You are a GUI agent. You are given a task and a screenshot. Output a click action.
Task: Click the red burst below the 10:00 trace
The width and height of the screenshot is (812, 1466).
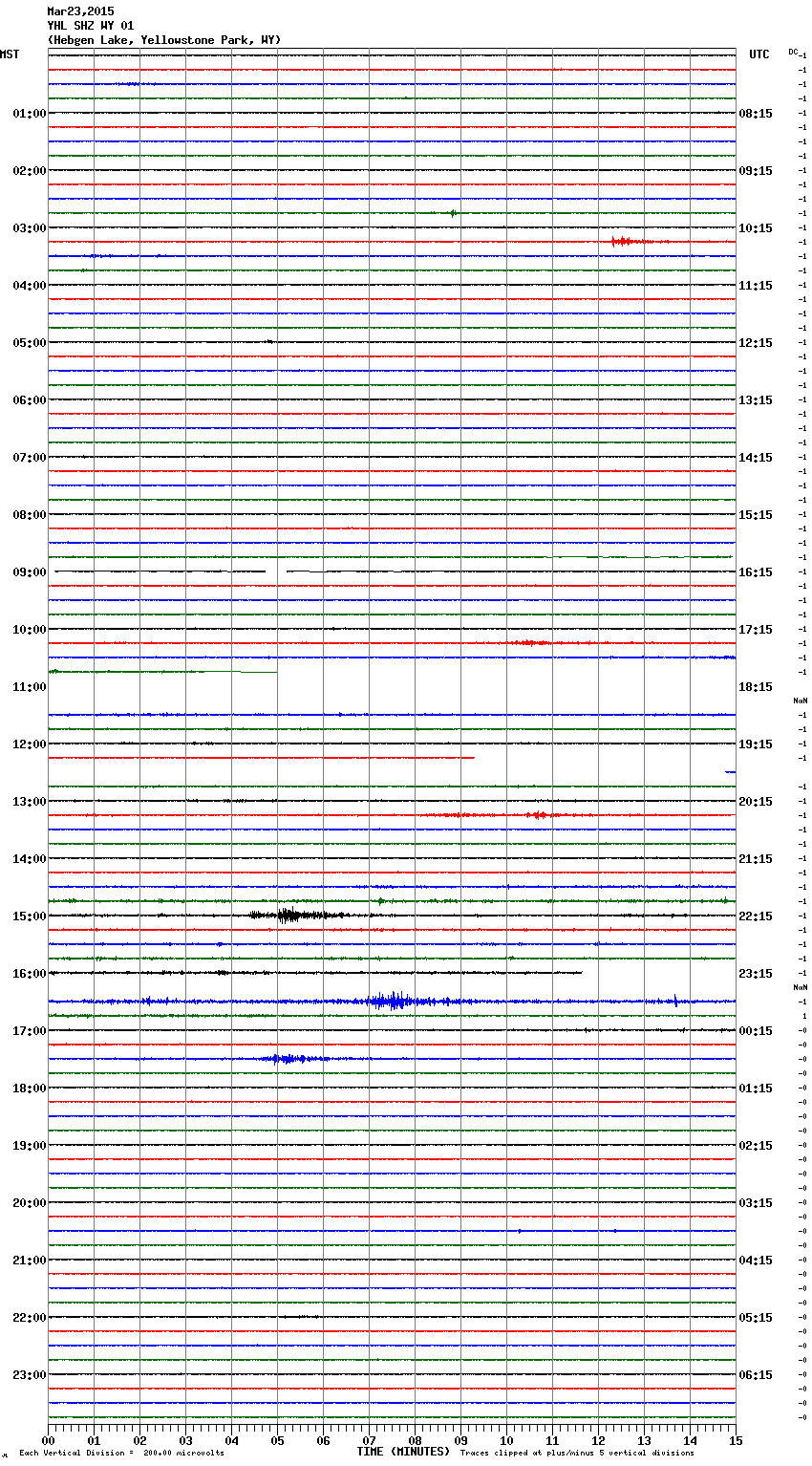(x=530, y=643)
